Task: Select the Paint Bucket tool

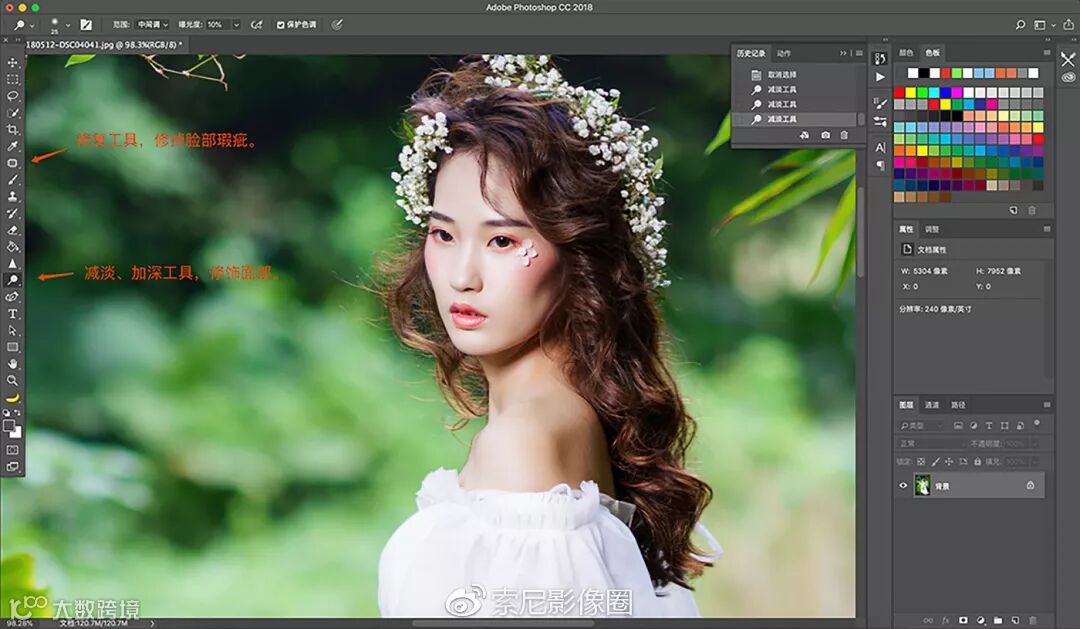Action: click(x=12, y=247)
